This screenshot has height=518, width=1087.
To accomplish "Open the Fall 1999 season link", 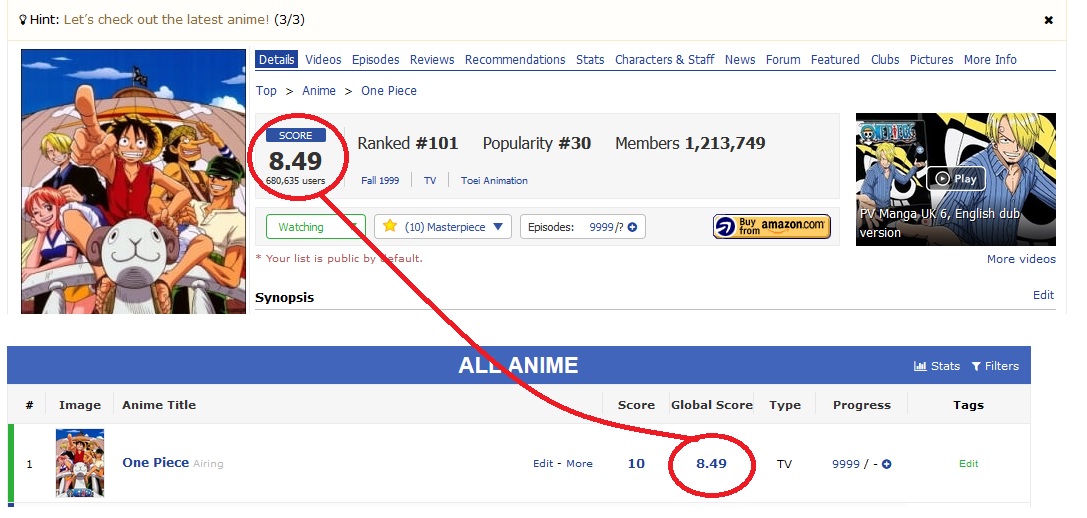I will coord(380,180).
